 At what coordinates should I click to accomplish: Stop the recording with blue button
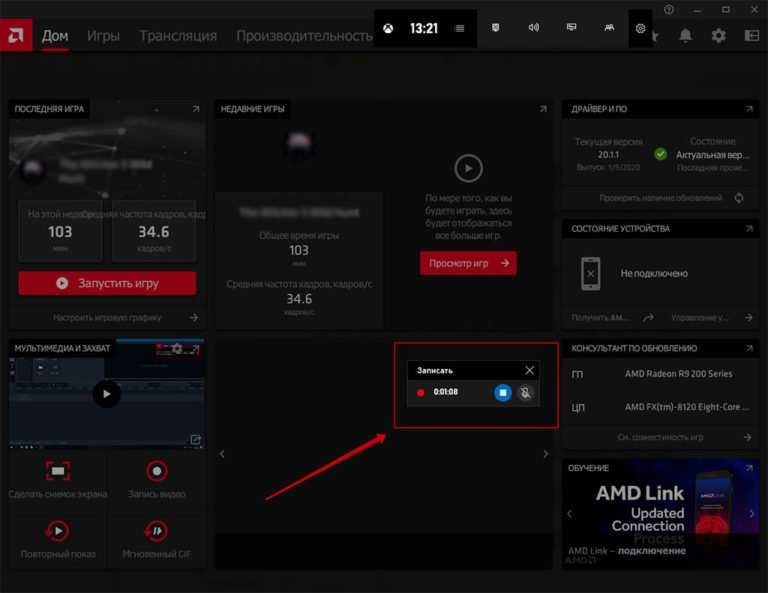[x=503, y=392]
